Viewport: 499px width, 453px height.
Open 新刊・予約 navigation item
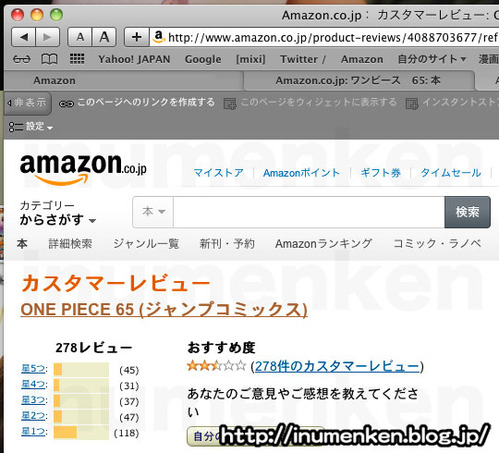click(227, 244)
